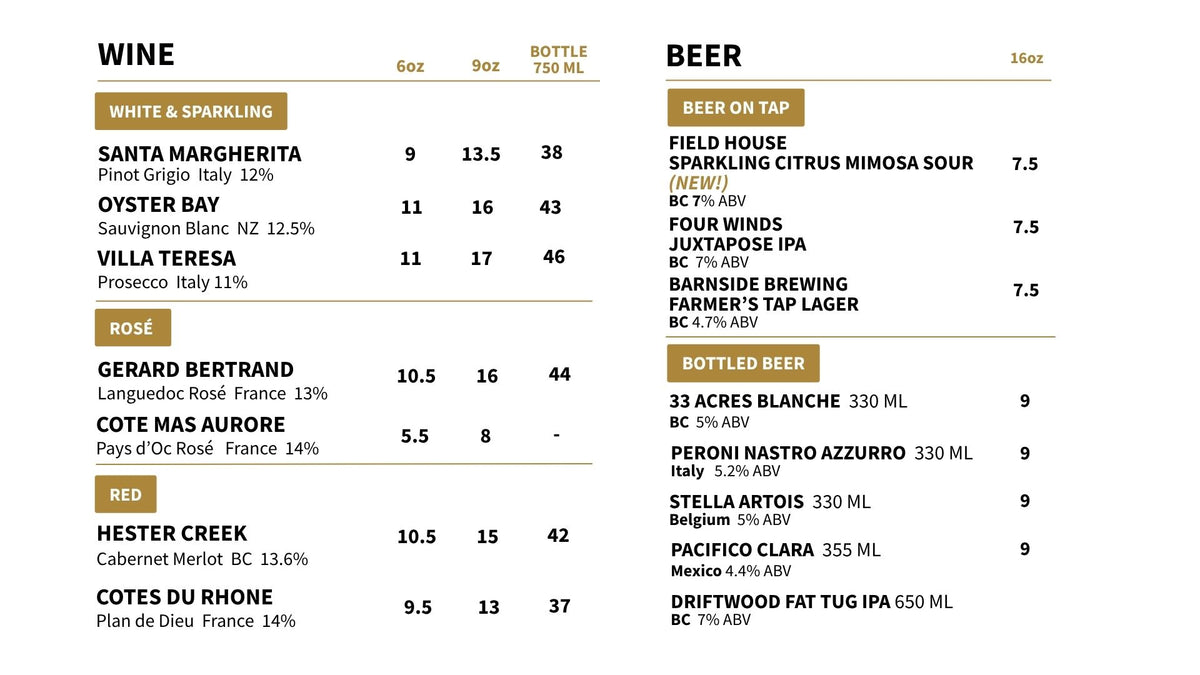Click the ROSÉ section label
This screenshot has width=1200, height=675.
[133, 328]
